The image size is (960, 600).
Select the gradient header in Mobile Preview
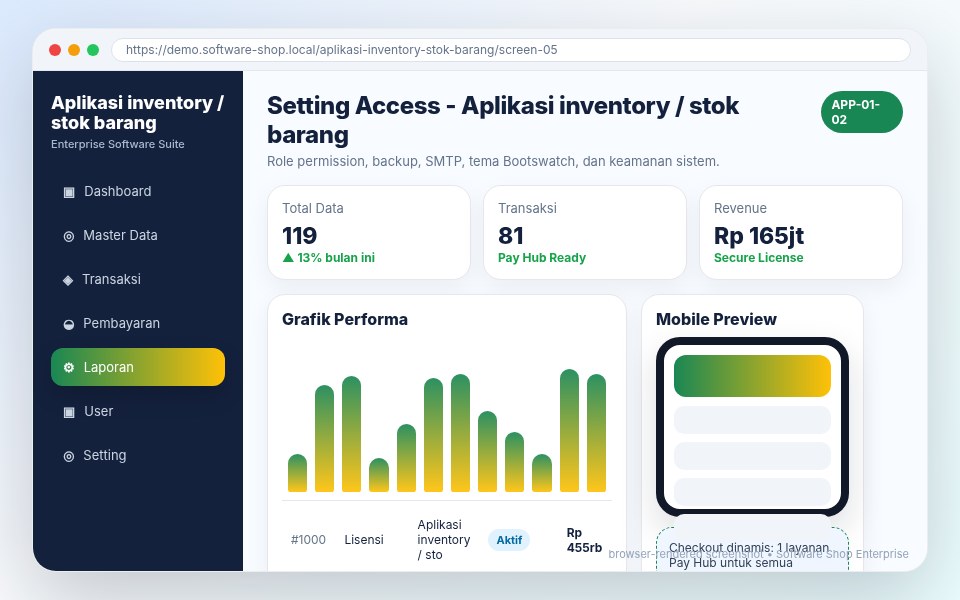(x=752, y=376)
